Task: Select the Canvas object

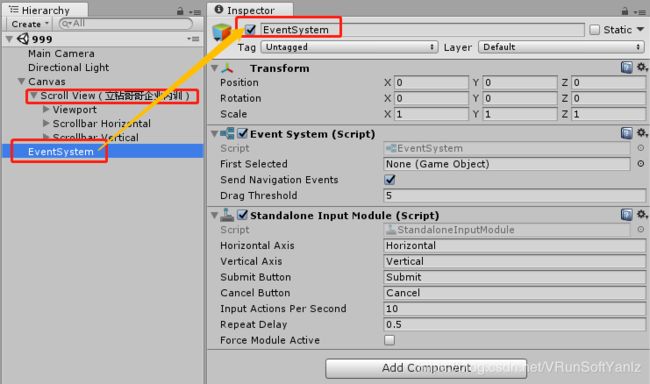Action: [x=46, y=81]
